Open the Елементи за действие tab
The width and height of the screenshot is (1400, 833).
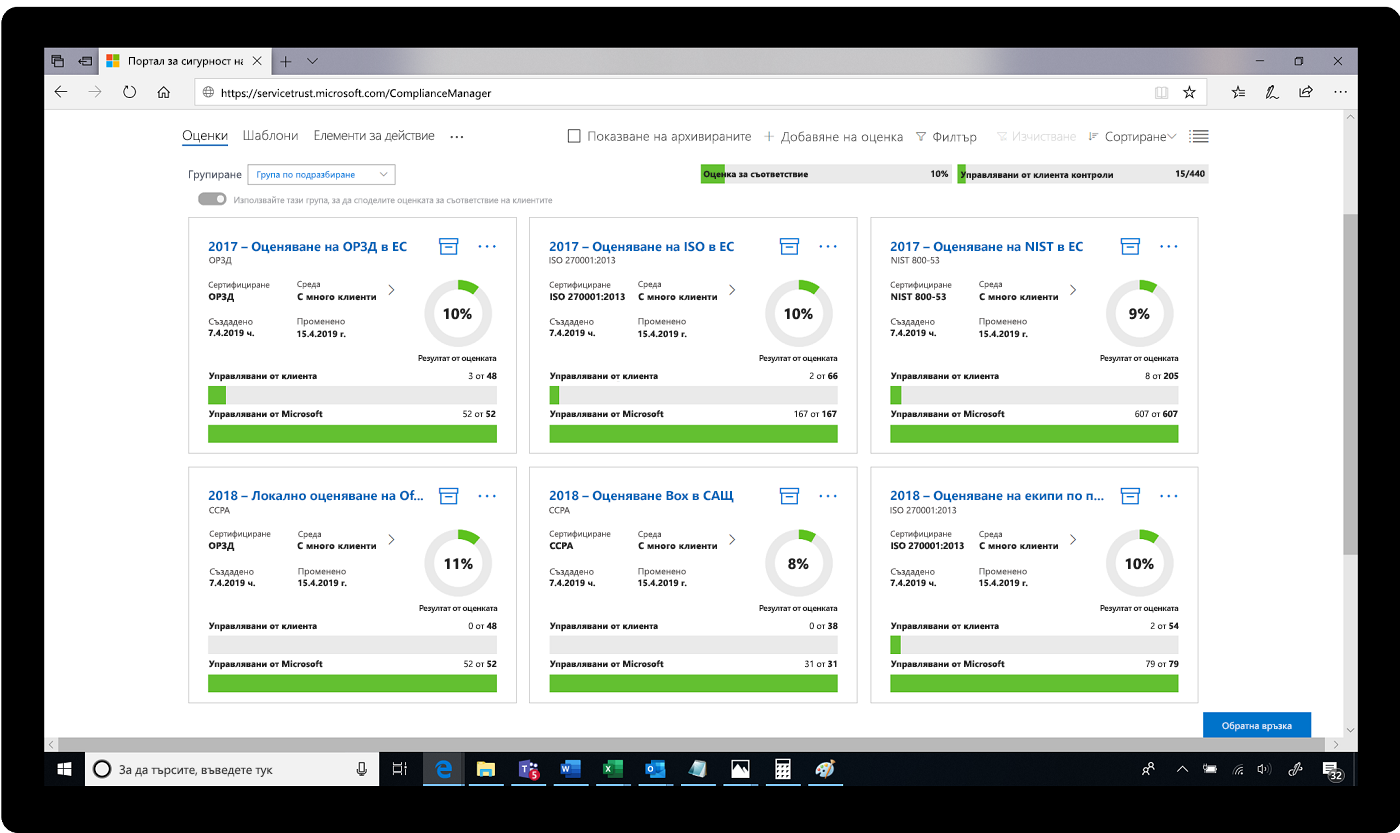(374, 136)
